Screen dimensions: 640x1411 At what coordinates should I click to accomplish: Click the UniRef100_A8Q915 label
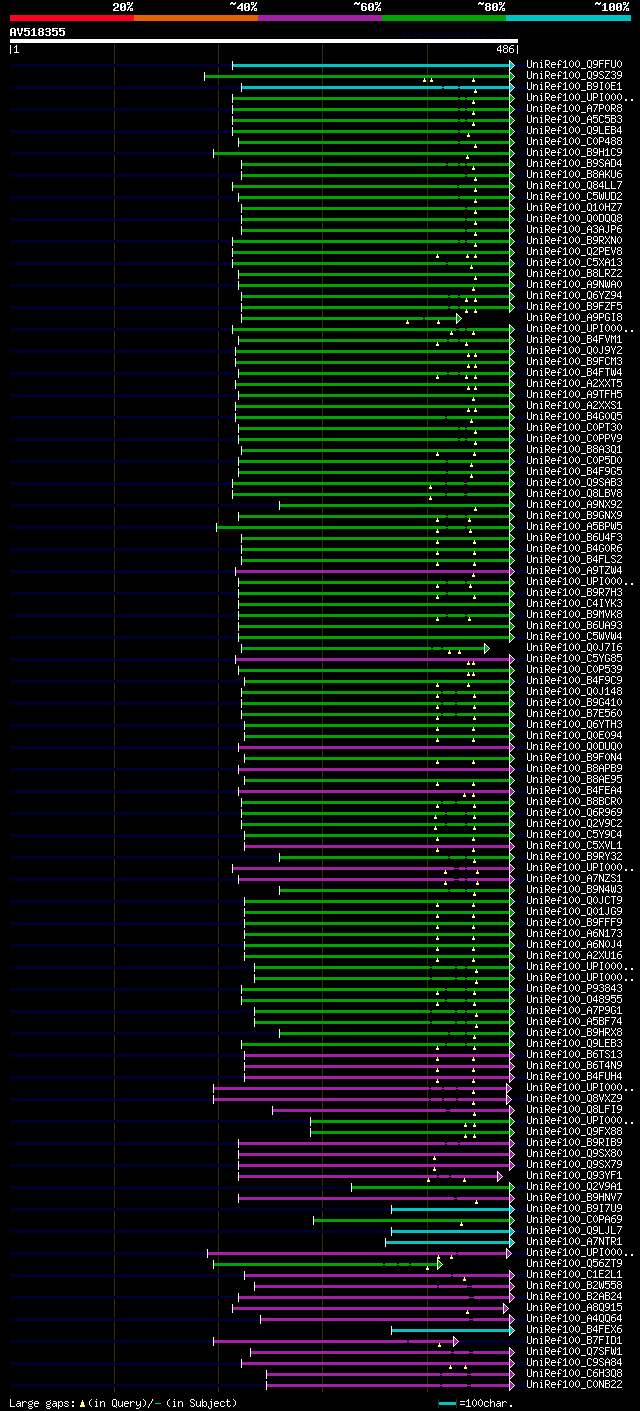click(574, 1308)
